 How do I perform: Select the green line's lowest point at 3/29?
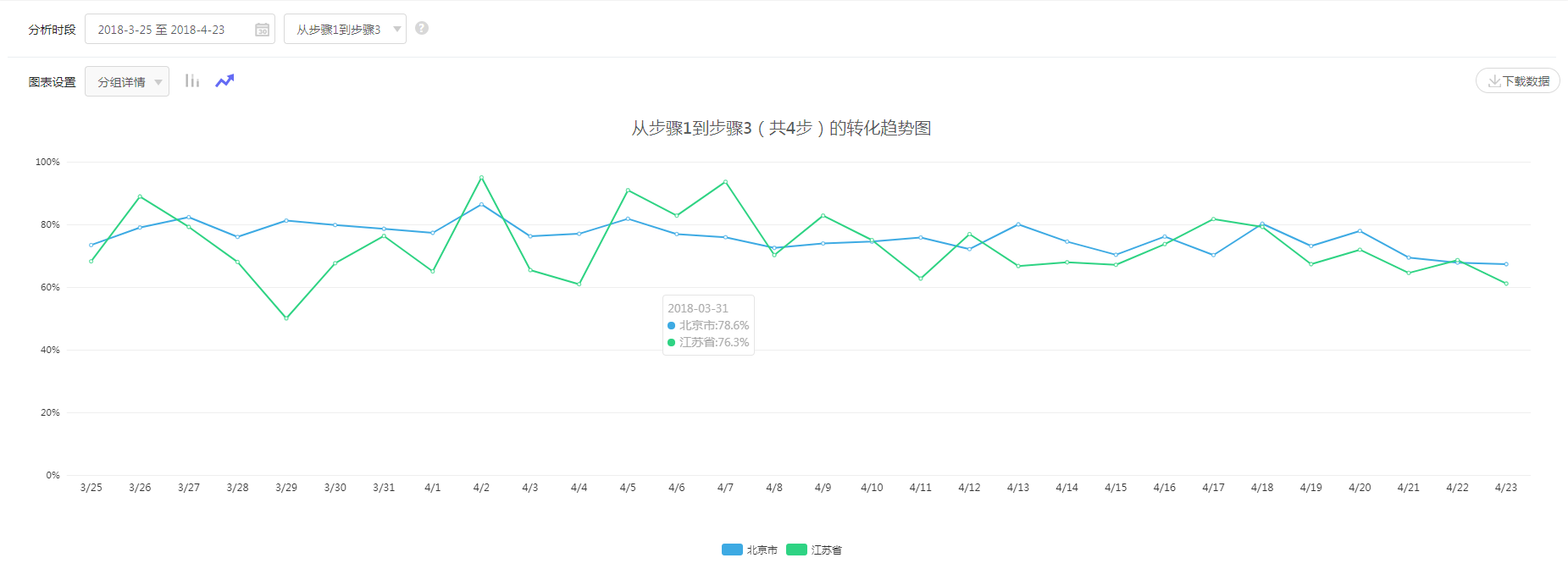[286, 318]
